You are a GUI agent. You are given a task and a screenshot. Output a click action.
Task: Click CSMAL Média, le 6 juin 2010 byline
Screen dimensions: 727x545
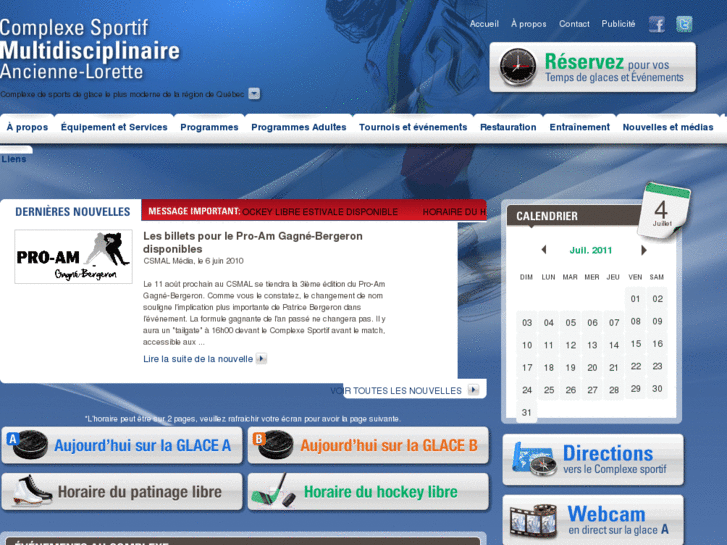coord(193,261)
